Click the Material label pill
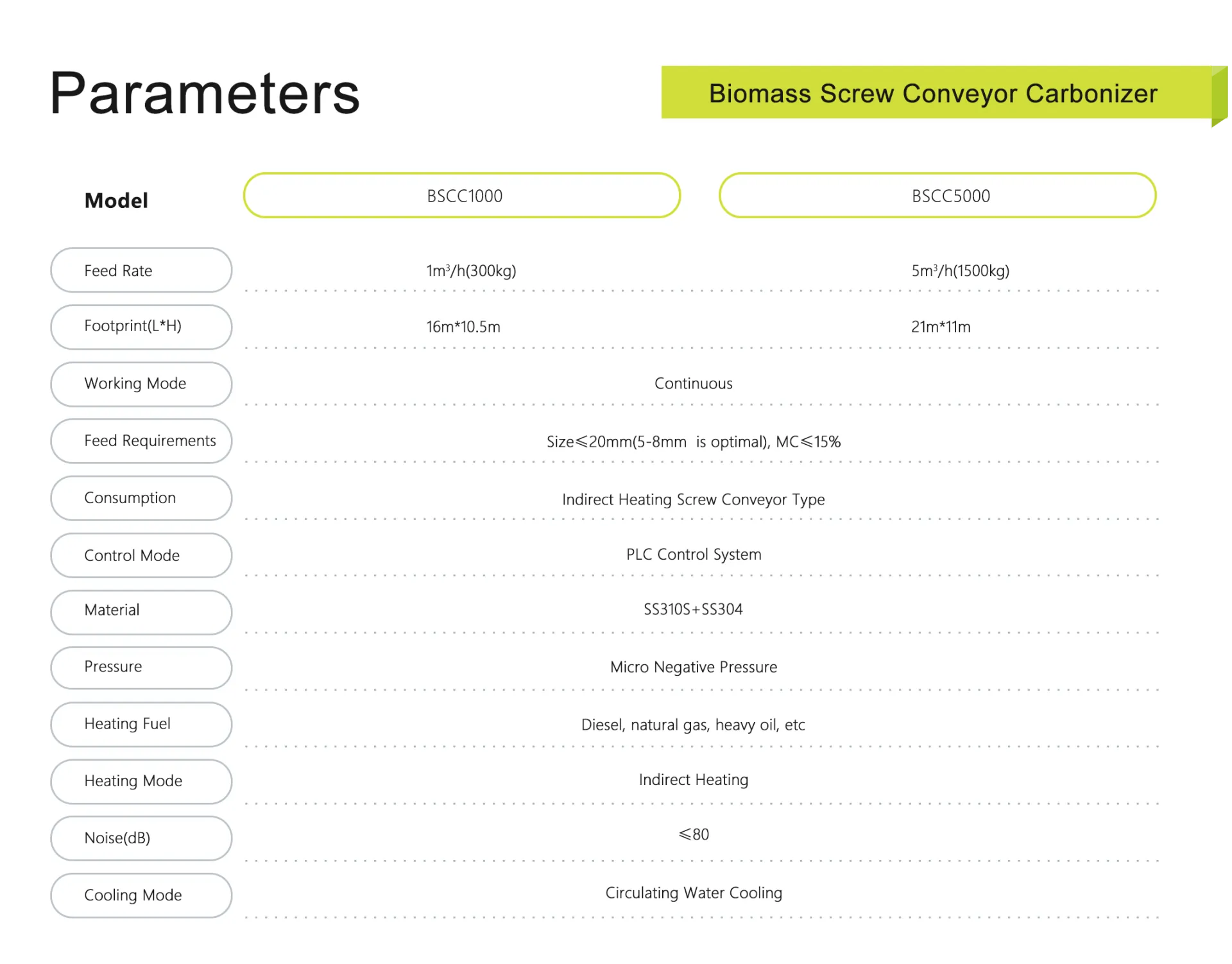1232x964 pixels. tap(141, 612)
